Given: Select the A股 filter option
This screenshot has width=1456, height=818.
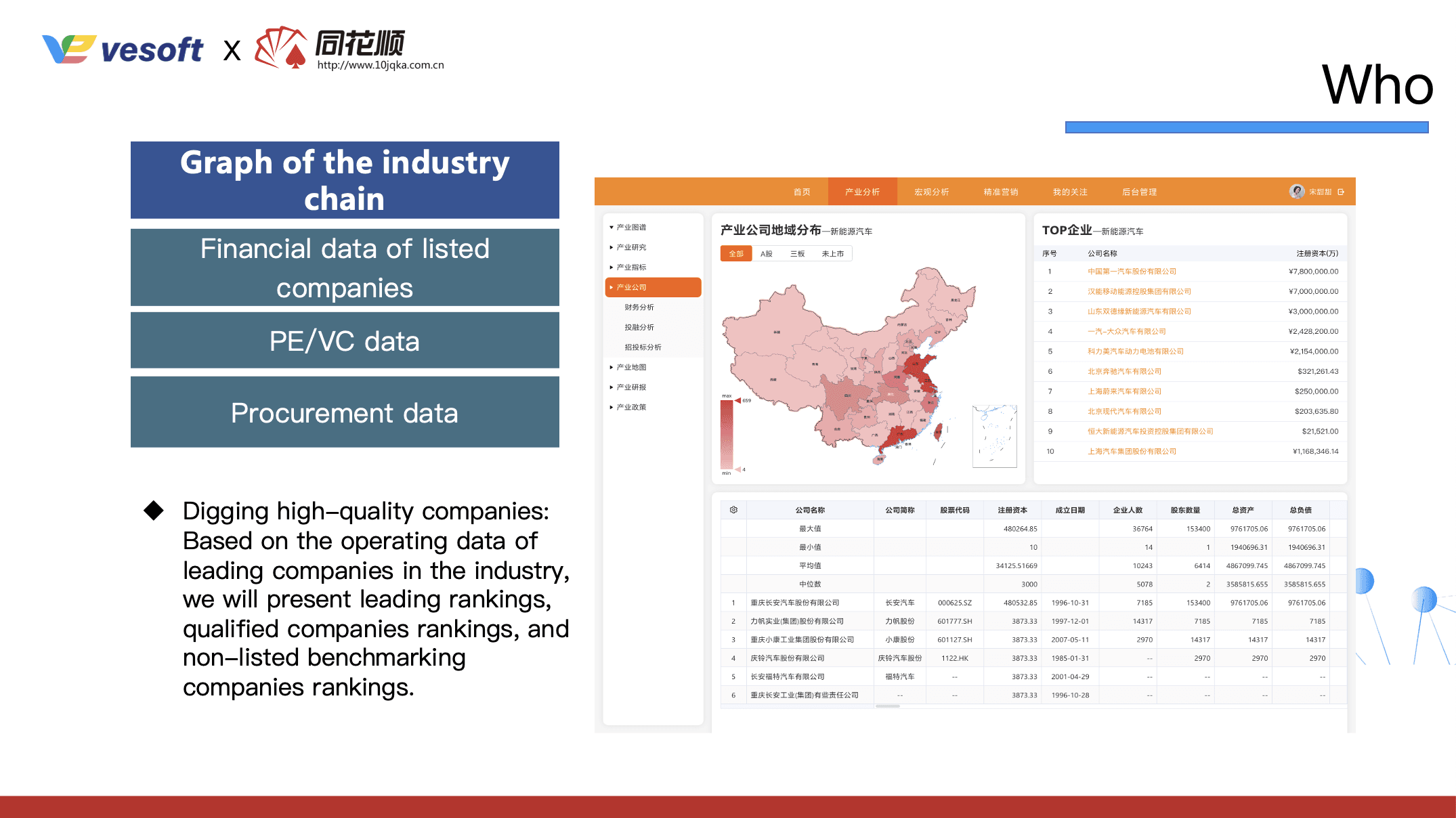Looking at the screenshot, I should pyautogui.click(x=767, y=254).
